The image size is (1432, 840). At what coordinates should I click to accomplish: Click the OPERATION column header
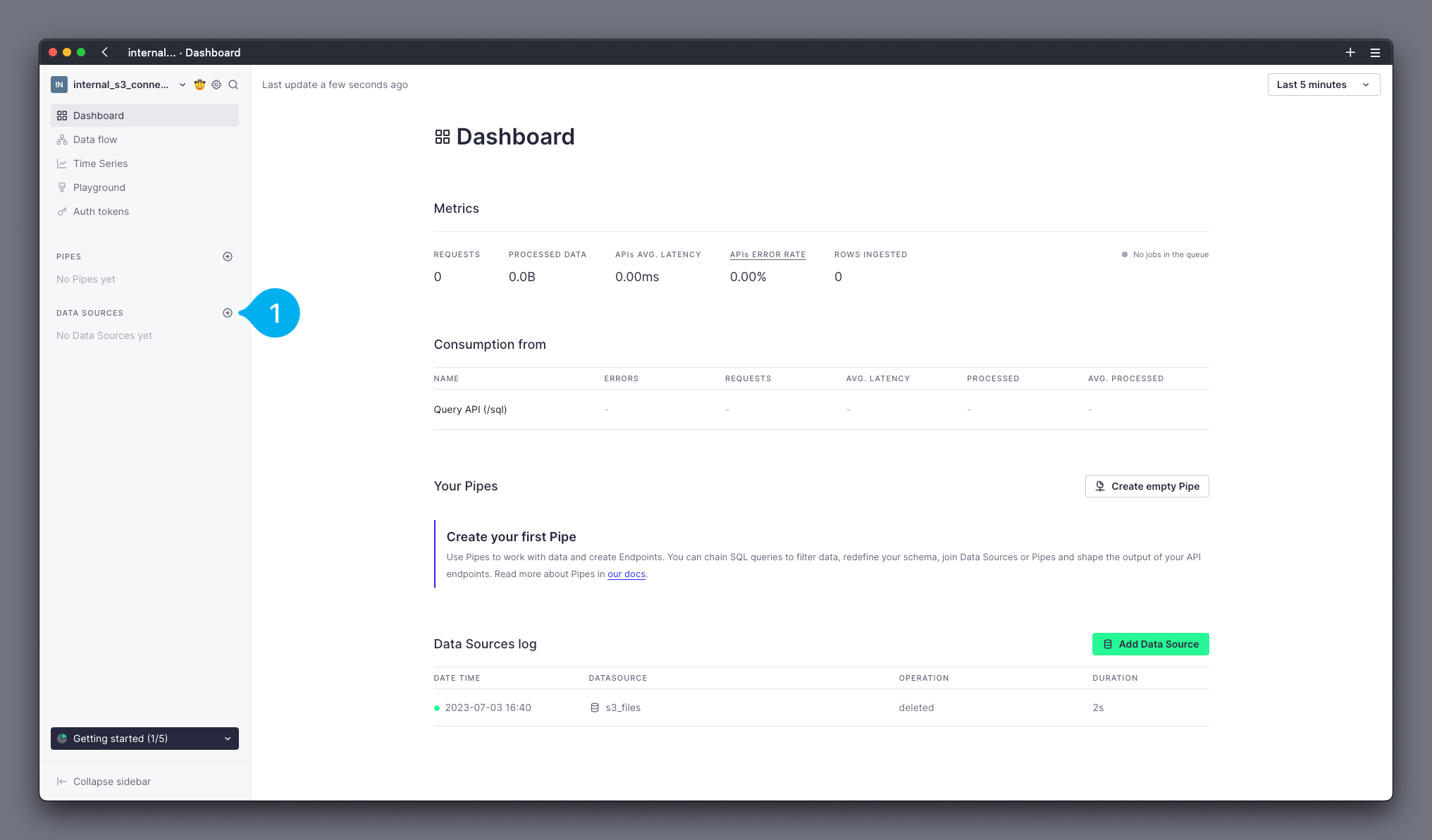(x=923, y=678)
